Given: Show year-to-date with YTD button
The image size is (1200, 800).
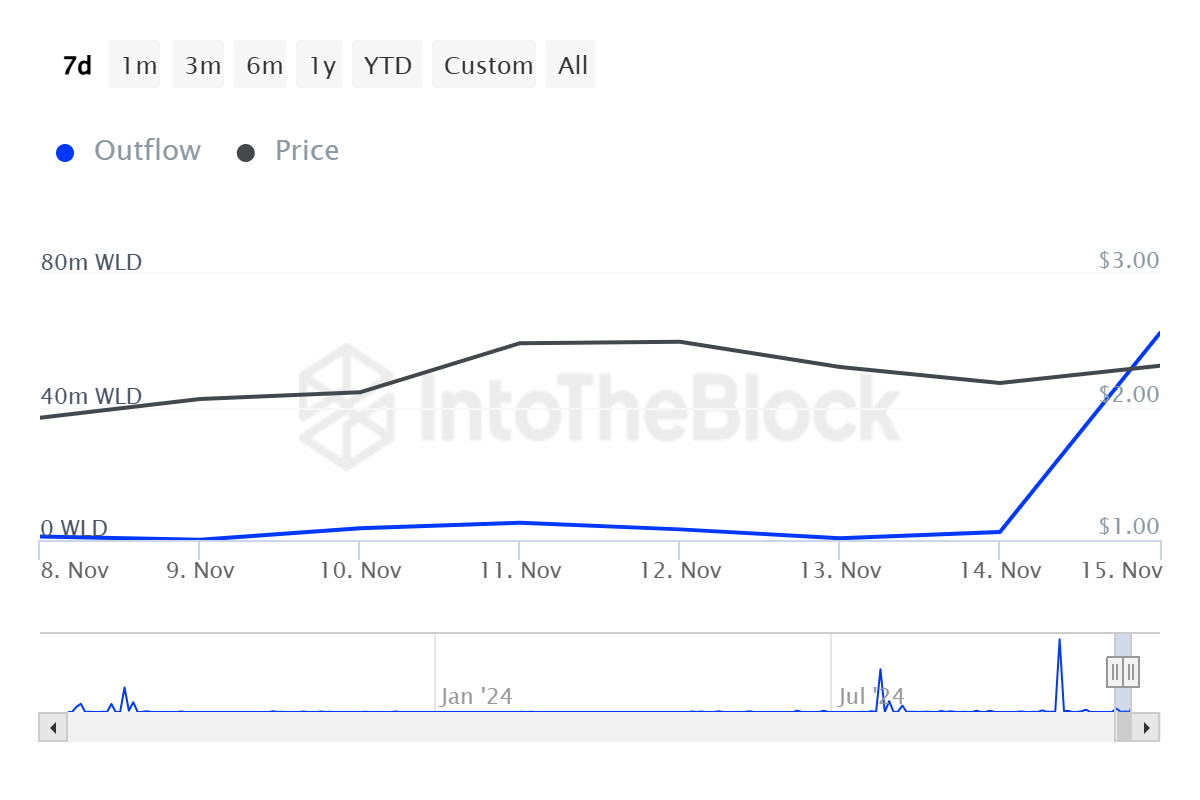Looking at the screenshot, I should pos(388,65).
